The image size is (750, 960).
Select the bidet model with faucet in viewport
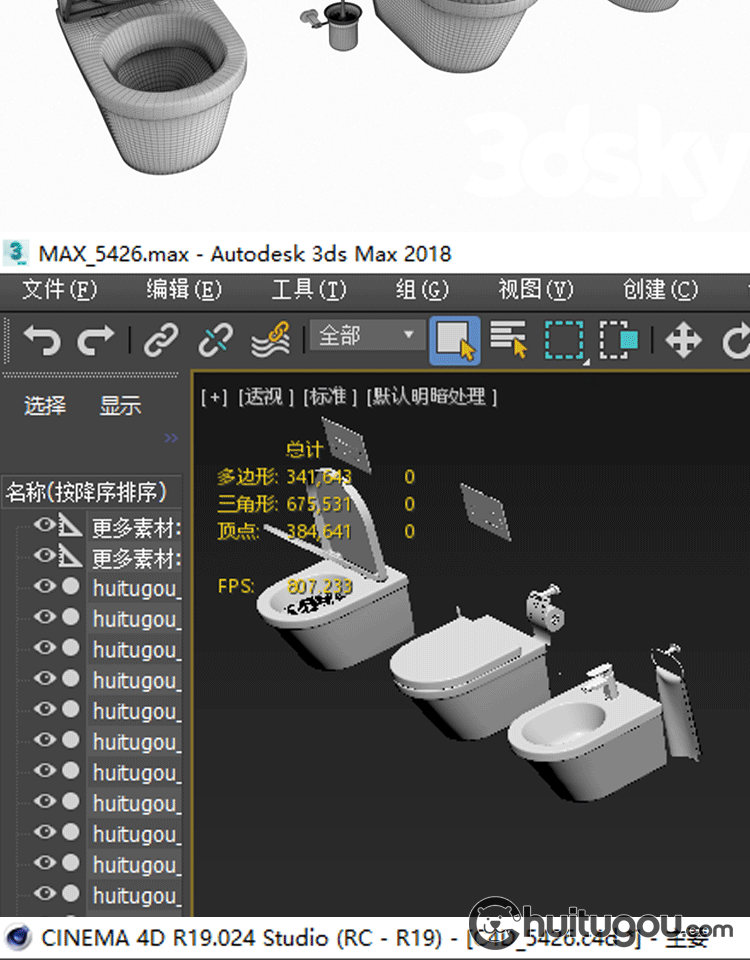(x=585, y=735)
